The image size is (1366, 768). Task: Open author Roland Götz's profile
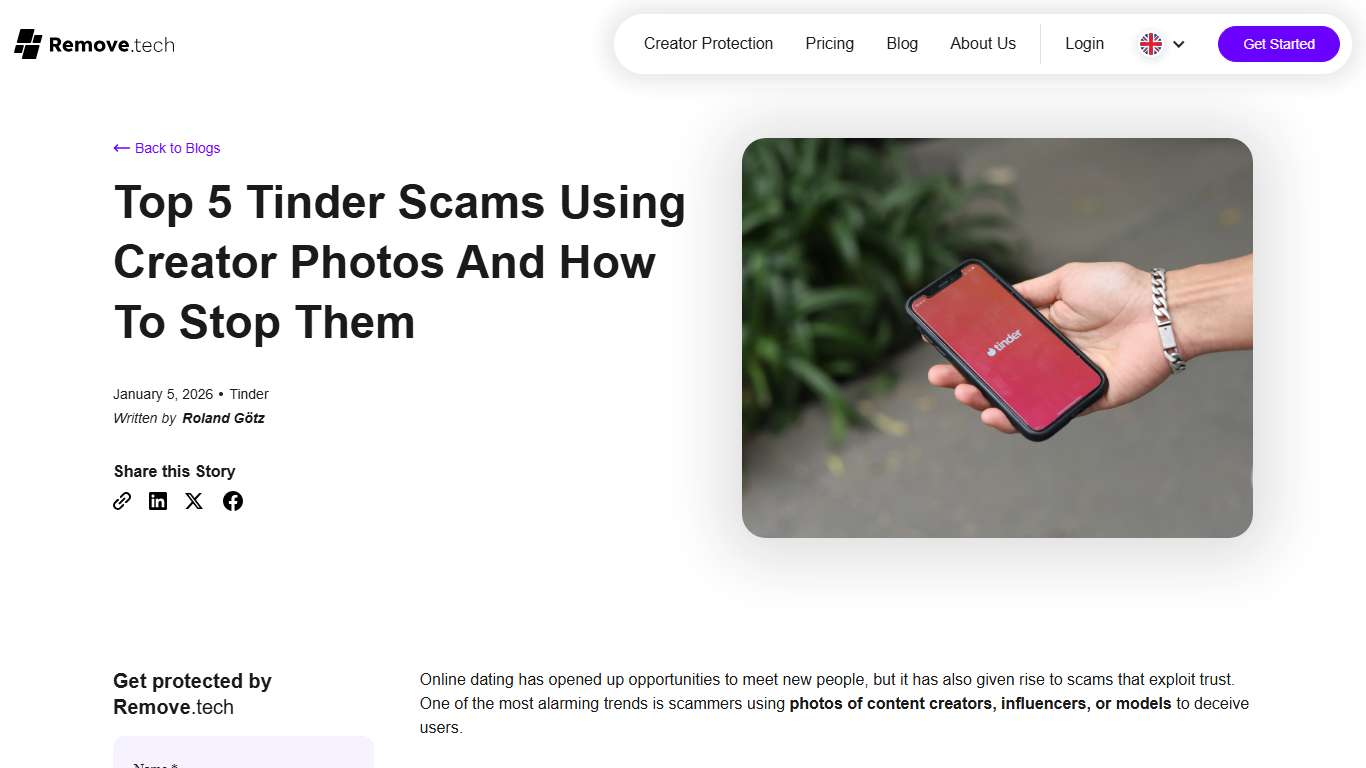click(223, 418)
